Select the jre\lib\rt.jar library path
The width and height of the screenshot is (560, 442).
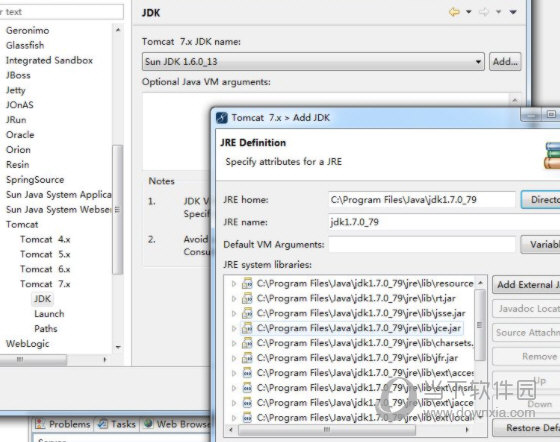coord(356,298)
